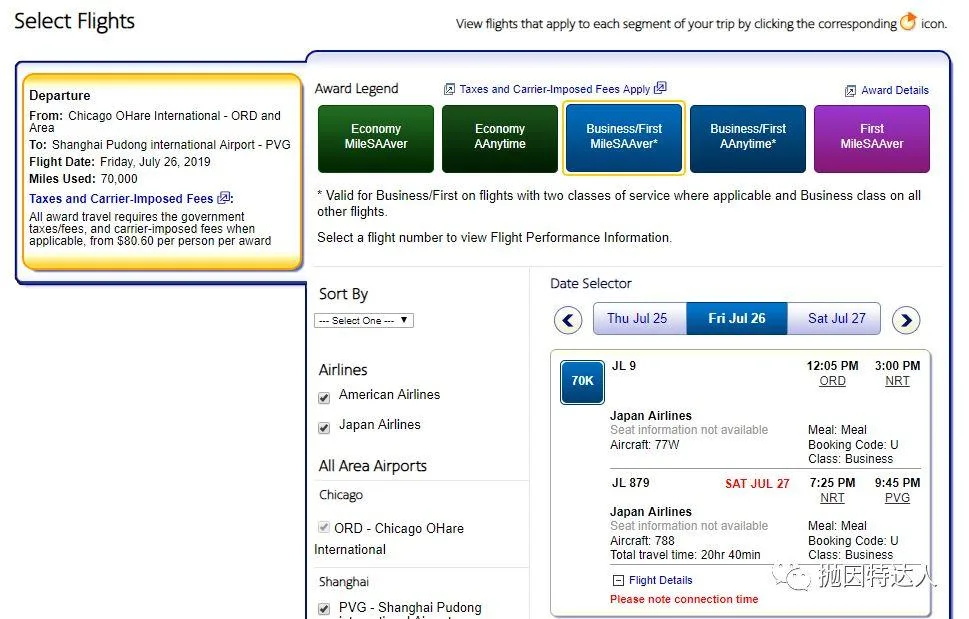Select the 70K award badge for JL 9
The width and height of the screenshot is (969, 619).
582,382
